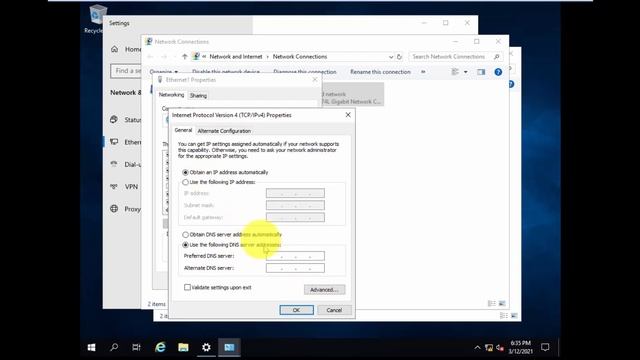Close the IPv4 Properties dialog
Image resolution: width=640 pixels, height=360 pixels.
(x=348, y=115)
